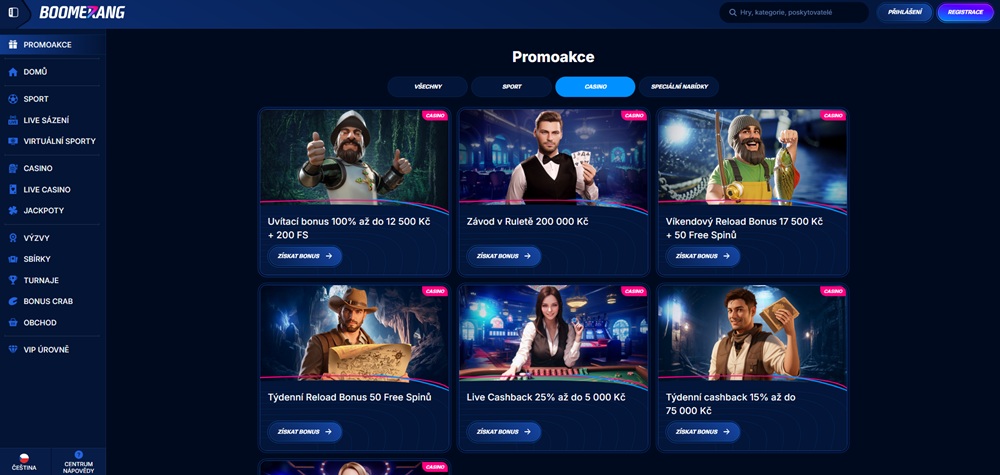Open the Víkendový Reload Bonus fisherman thumbnail
The image size is (1000, 475).
[x=752, y=157]
